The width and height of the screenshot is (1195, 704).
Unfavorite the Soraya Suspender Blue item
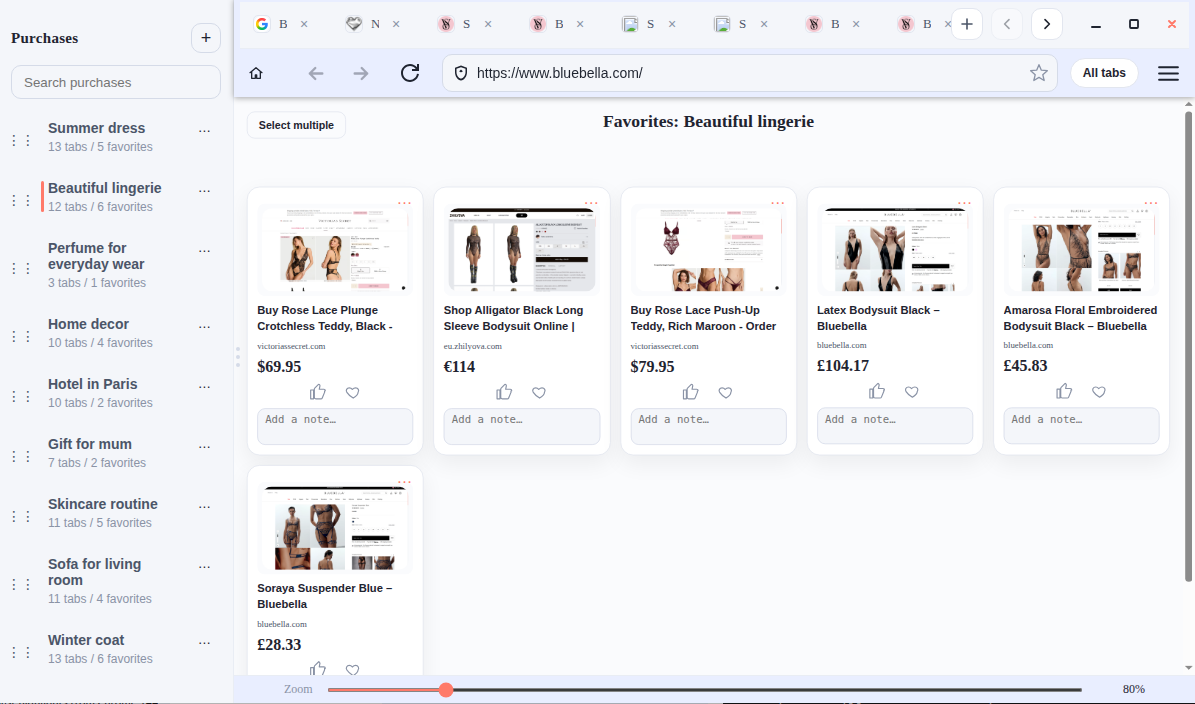(x=352, y=670)
